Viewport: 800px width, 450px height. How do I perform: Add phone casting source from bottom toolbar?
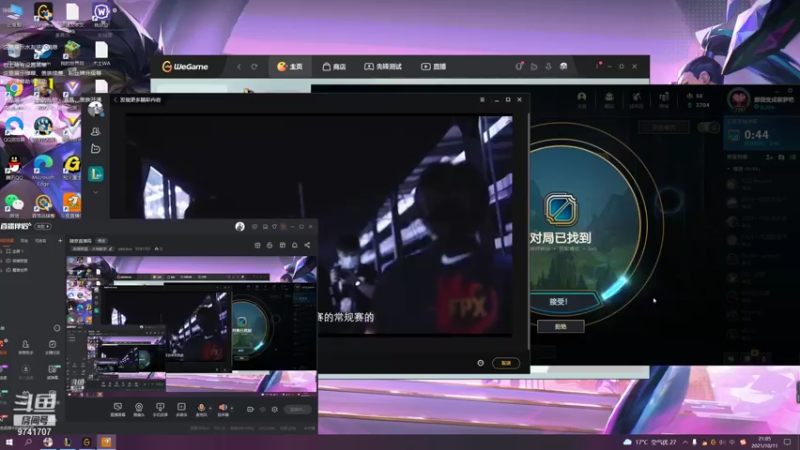point(160,409)
